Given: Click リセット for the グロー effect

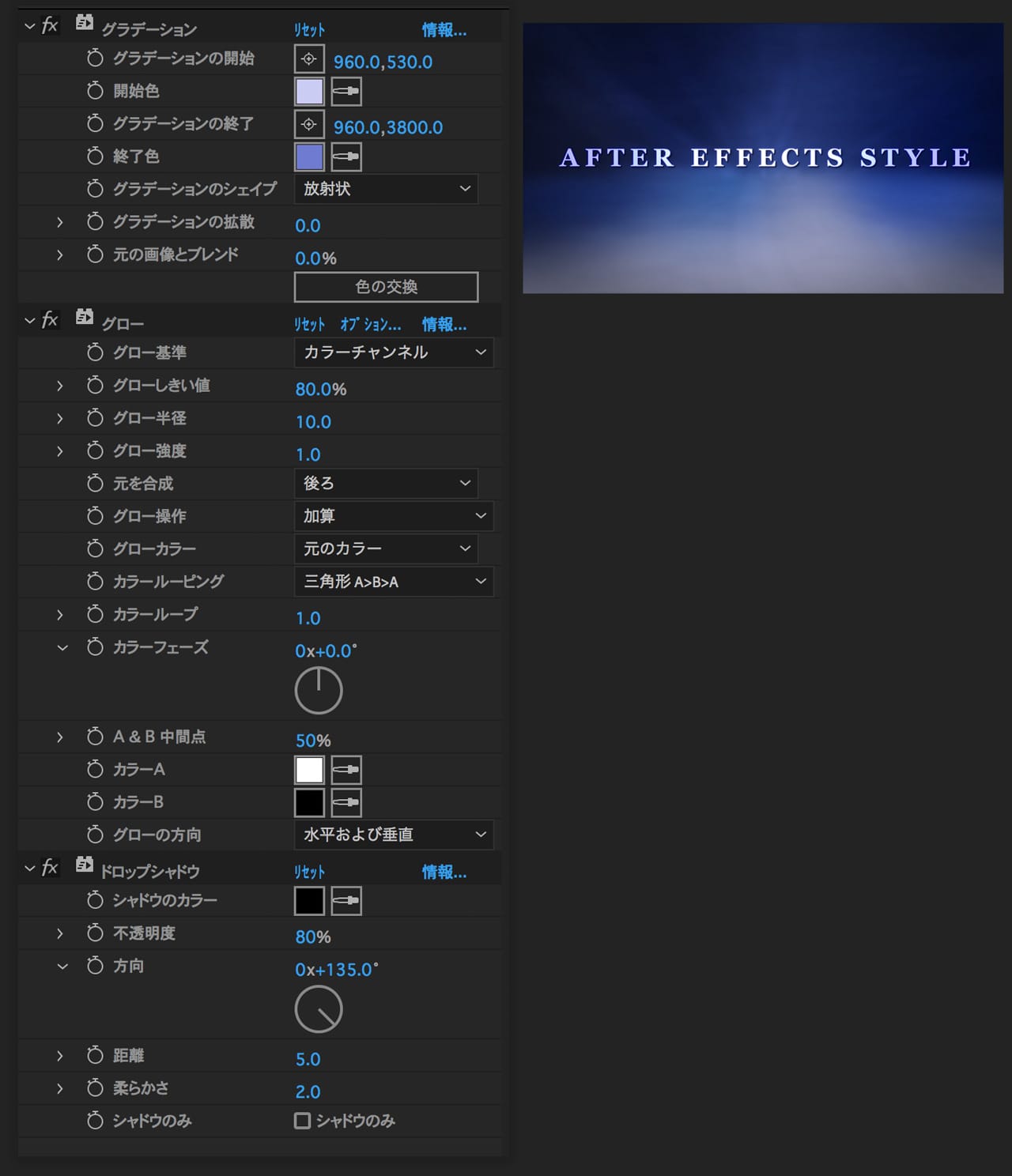Looking at the screenshot, I should pos(309,325).
